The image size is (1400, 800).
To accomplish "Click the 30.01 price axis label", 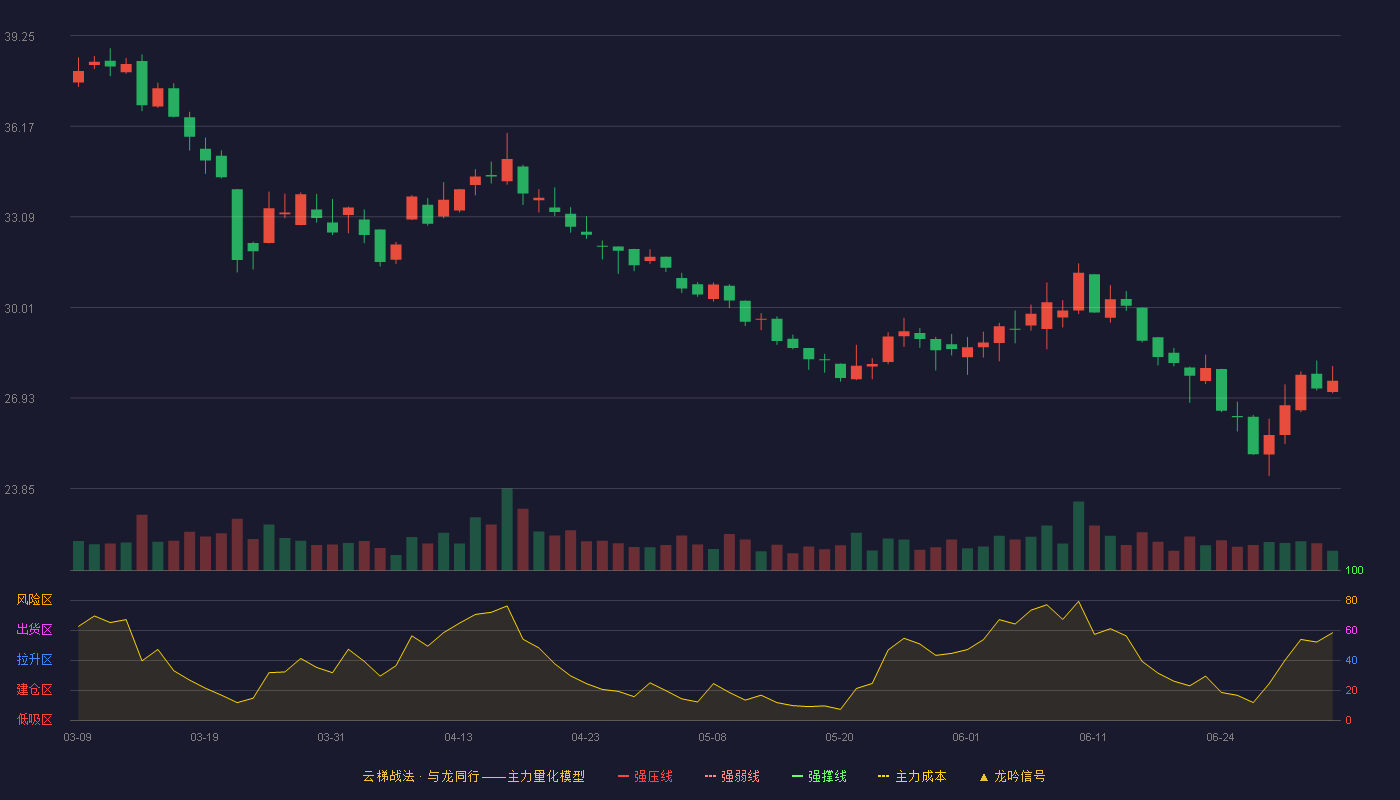I will coord(19,308).
